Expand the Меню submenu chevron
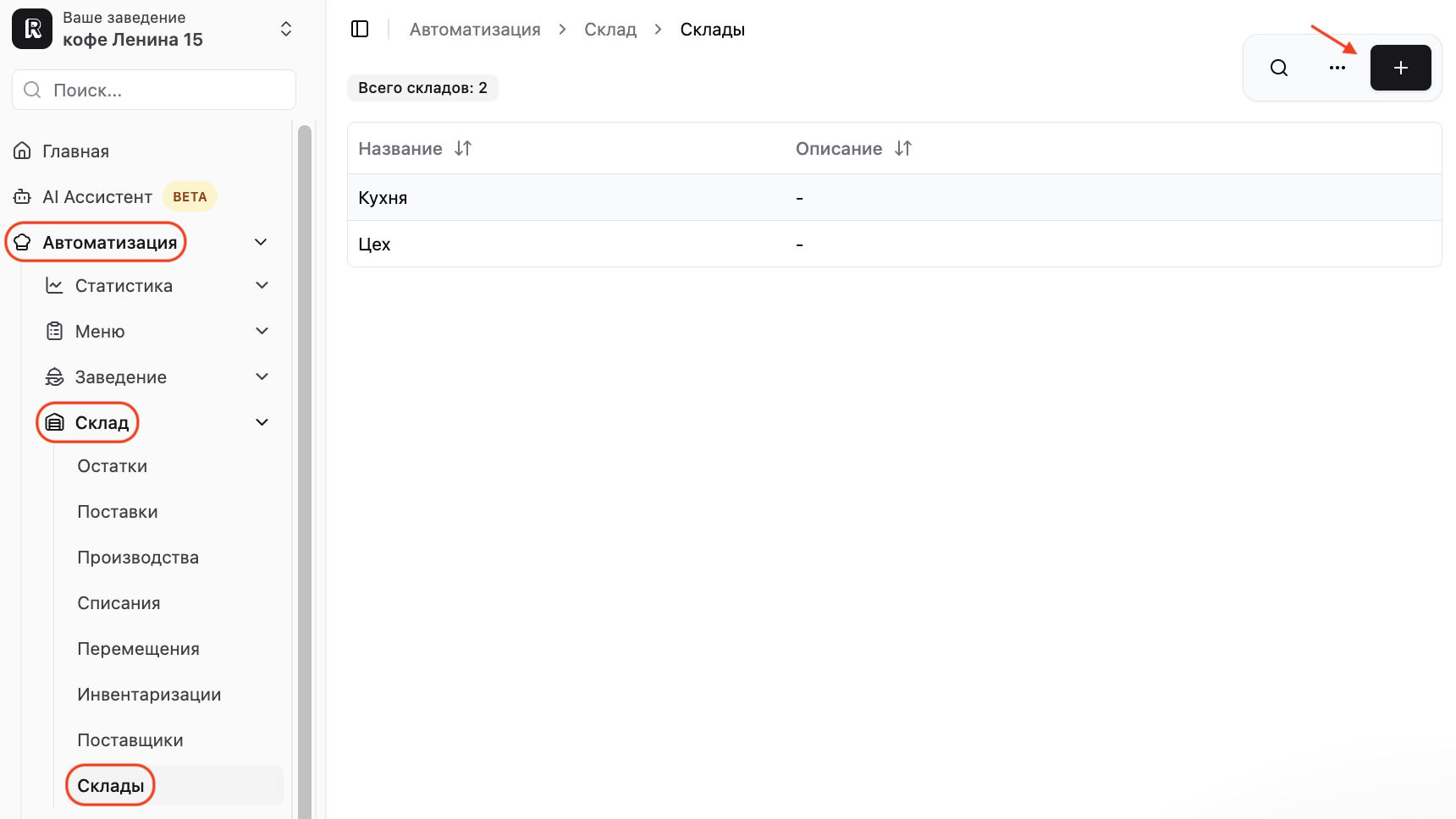1456x819 pixels. point(262,332)
